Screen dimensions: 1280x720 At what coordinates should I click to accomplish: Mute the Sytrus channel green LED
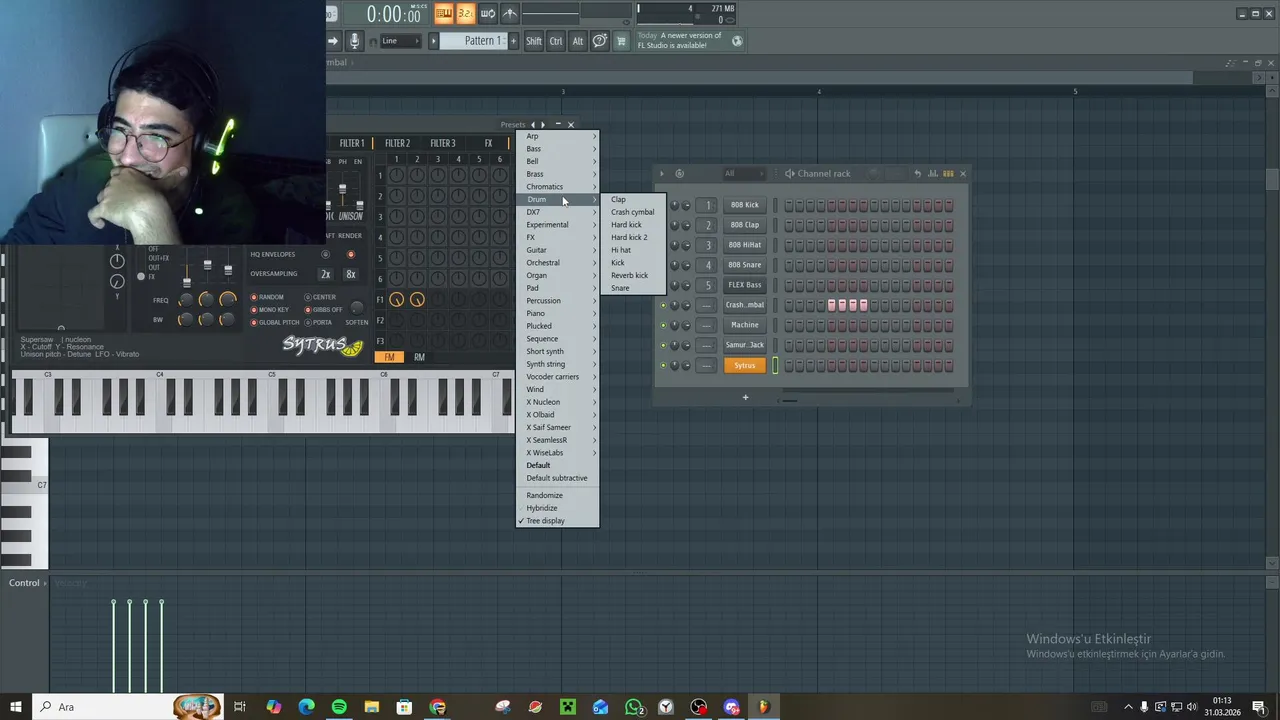click(x=663, y=365)
